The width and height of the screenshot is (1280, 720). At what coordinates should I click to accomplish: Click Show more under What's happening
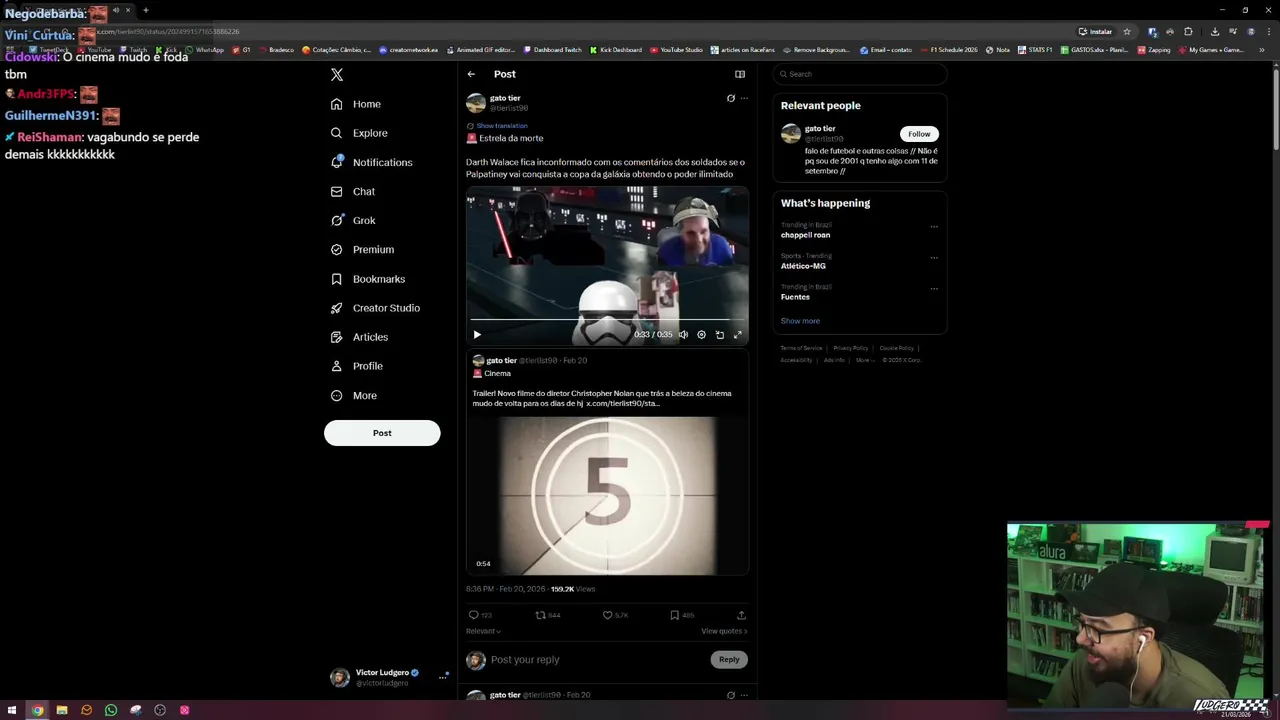coord(800,321)
